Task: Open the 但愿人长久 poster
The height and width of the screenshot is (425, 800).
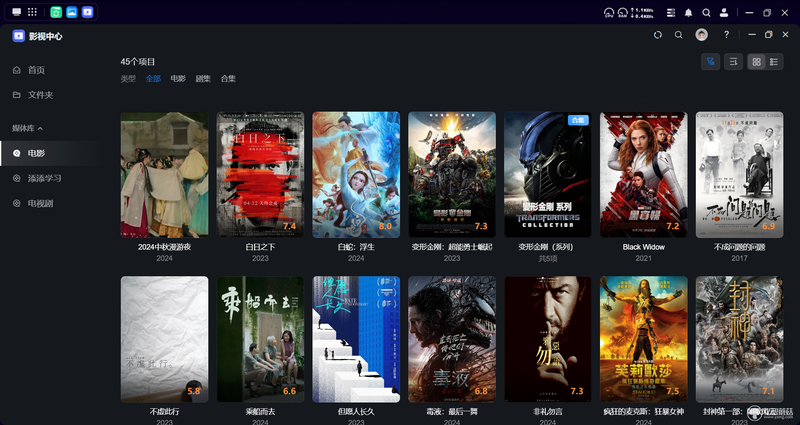Action: (356, 339)
